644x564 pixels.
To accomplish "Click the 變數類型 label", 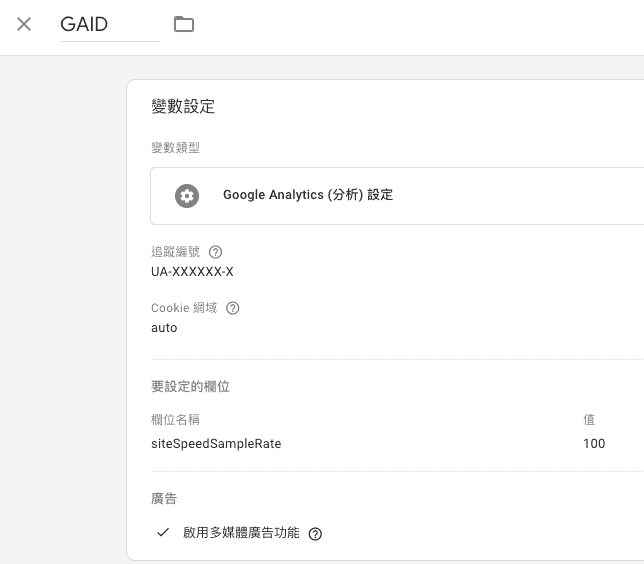I will [175, 148].
